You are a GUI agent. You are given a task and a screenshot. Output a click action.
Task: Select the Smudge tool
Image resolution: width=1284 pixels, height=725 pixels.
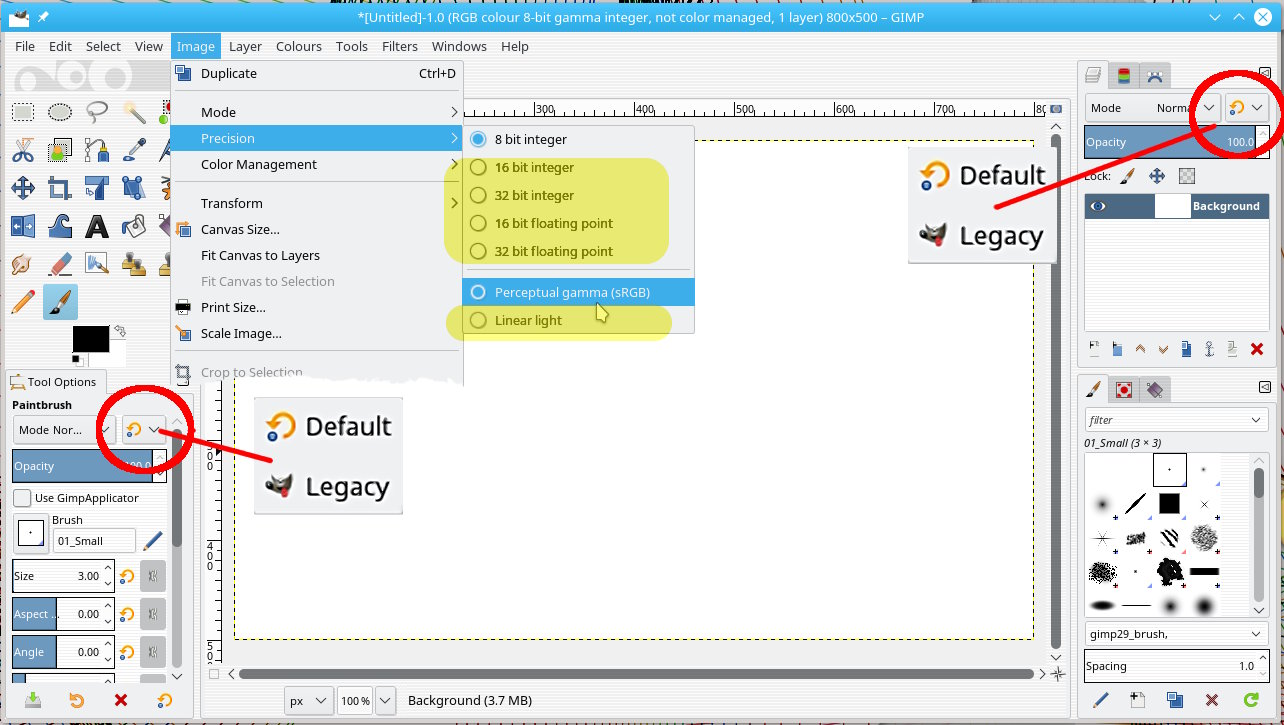pos(23,264)
